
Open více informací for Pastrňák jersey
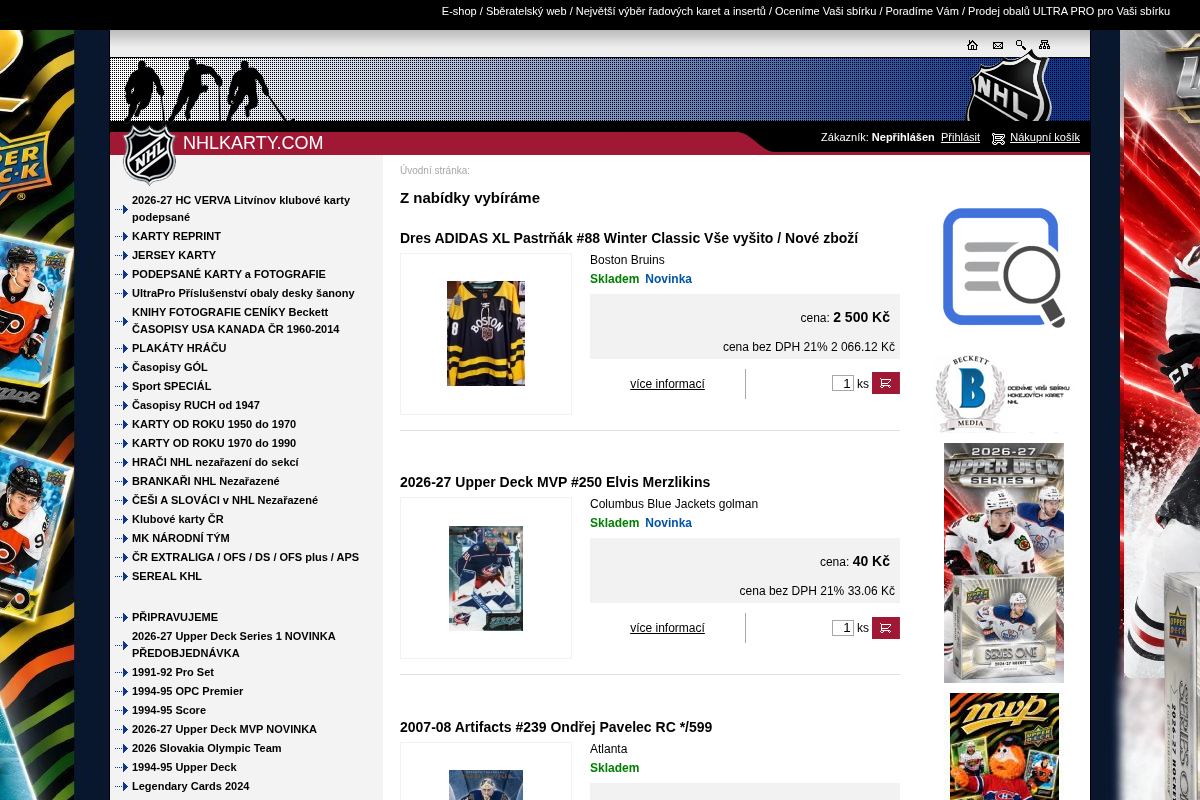pyautogui.click(x=667, y=384)
